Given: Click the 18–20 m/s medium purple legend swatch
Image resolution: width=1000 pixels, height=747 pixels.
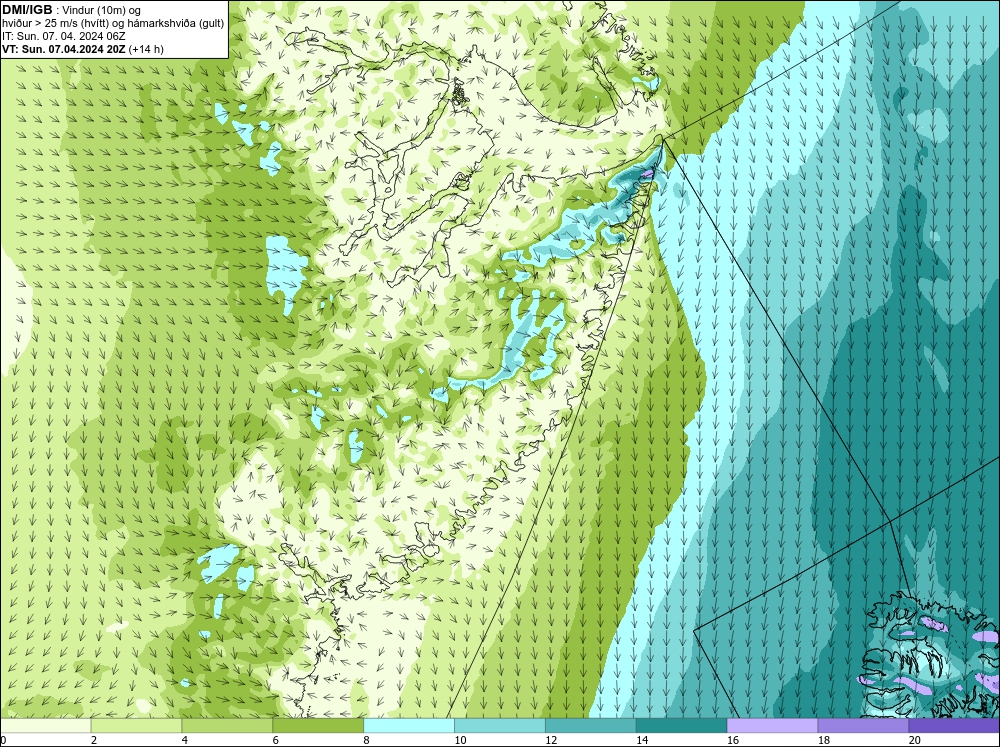Looking at the screenshot, I should click(x=863, y=725).
